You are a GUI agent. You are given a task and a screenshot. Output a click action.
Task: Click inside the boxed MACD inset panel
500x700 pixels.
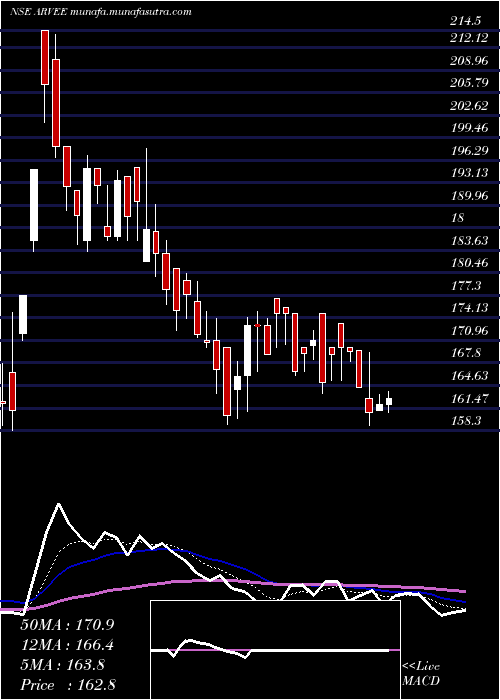pyautogui.click(x=275, y=650)
